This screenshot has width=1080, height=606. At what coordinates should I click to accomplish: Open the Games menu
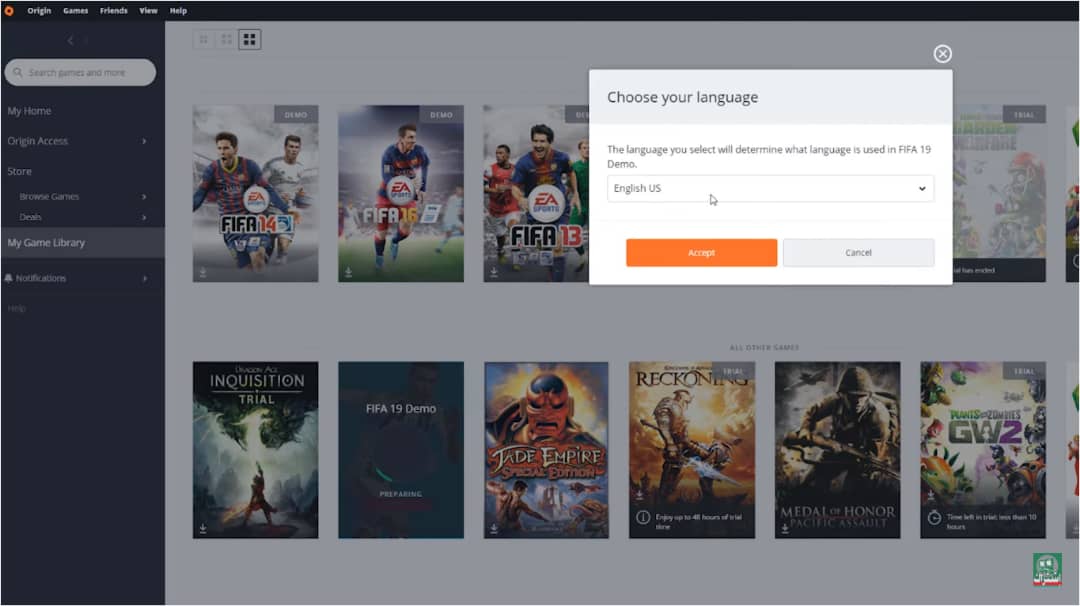75,10
